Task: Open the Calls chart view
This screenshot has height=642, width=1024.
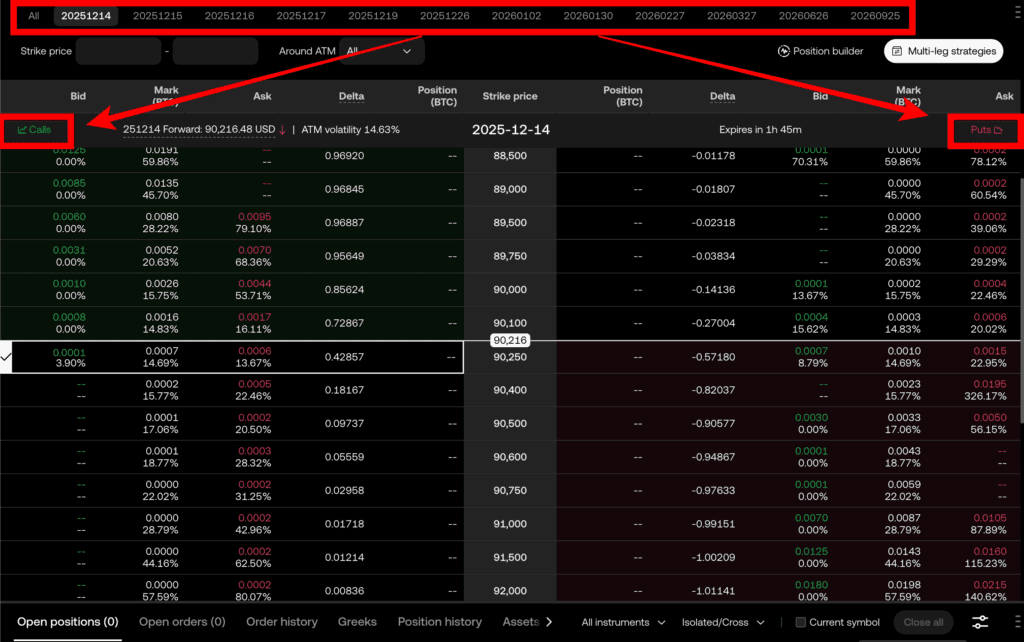Action: (x=35, y=130)
